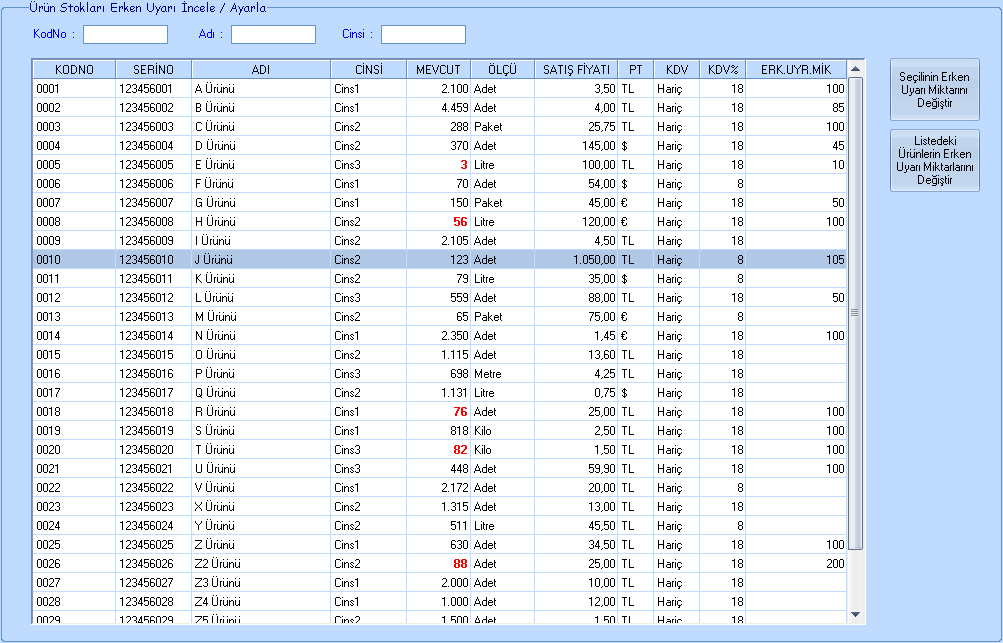1003x643 pixels.
Task: Click early warning value 200
Action: click(835, 564)
